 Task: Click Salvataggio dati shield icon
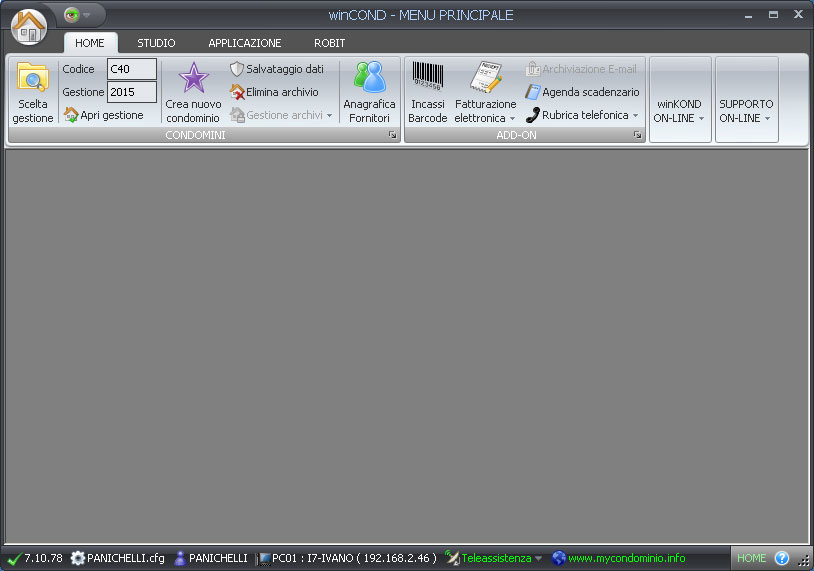(237, 69)
